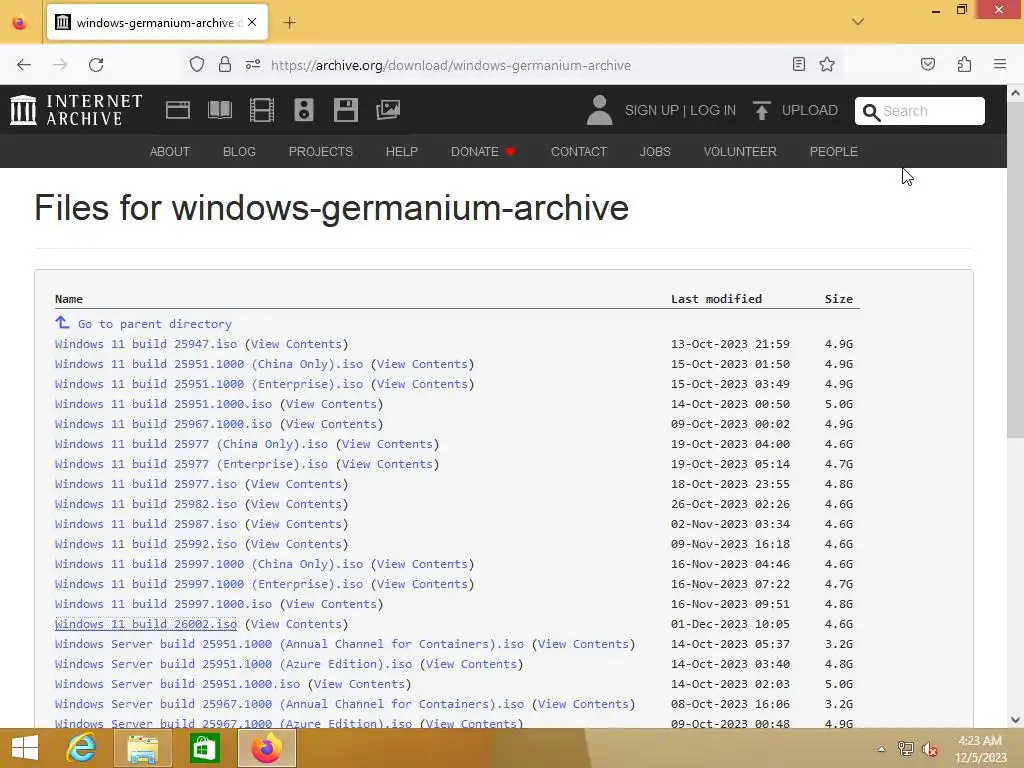
Task: Go back with the browser back arrow
Action: [x=24, y=65]
